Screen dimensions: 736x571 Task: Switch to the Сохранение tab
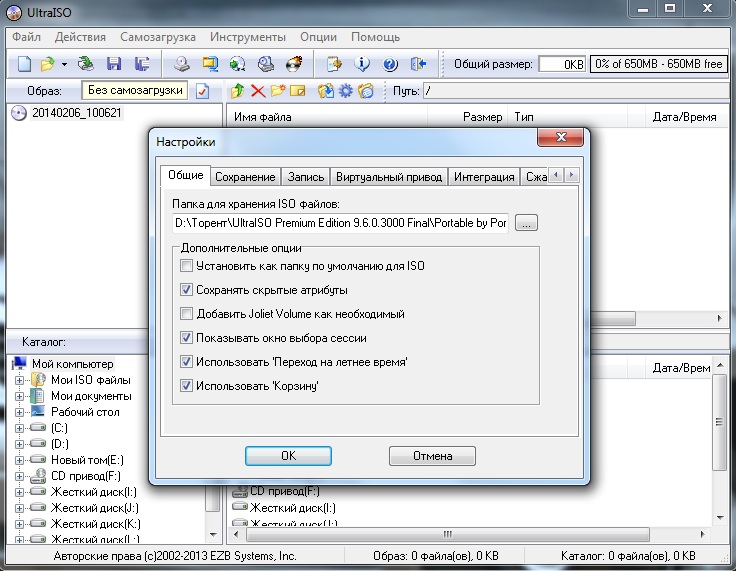click(245, 177)
